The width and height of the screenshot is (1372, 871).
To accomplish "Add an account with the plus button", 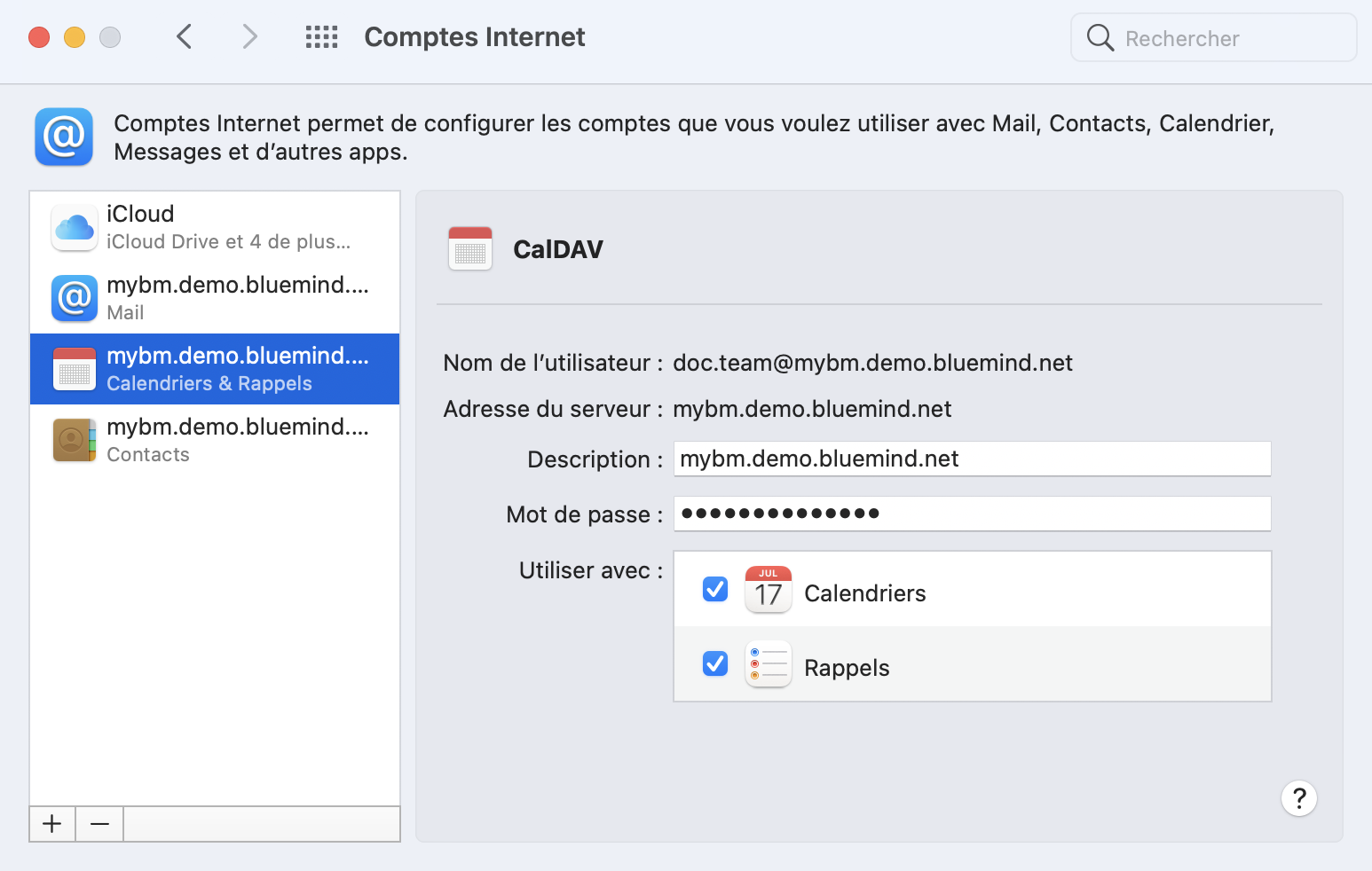I will pyautogui.click(x=52, y=824).
